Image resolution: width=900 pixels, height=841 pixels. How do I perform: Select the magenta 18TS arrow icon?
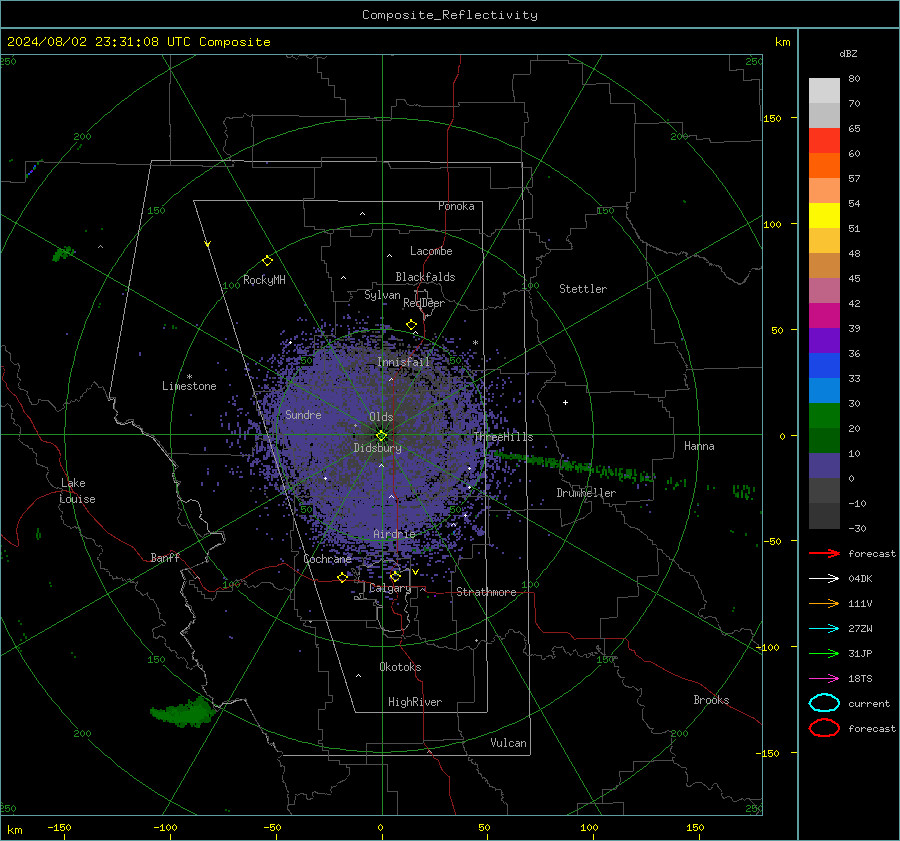[x=824, y=679]
